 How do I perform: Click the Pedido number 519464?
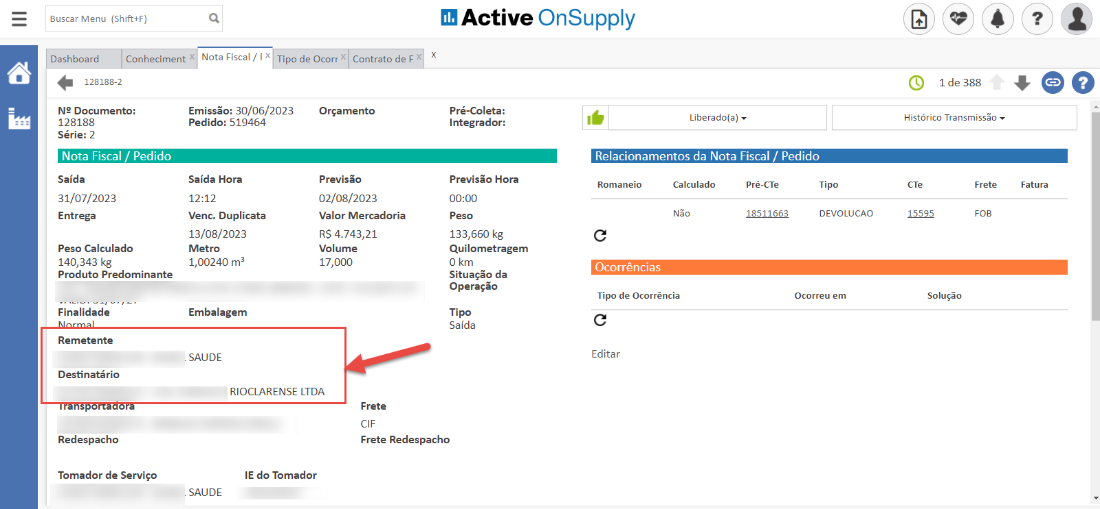tap(246, 122)
